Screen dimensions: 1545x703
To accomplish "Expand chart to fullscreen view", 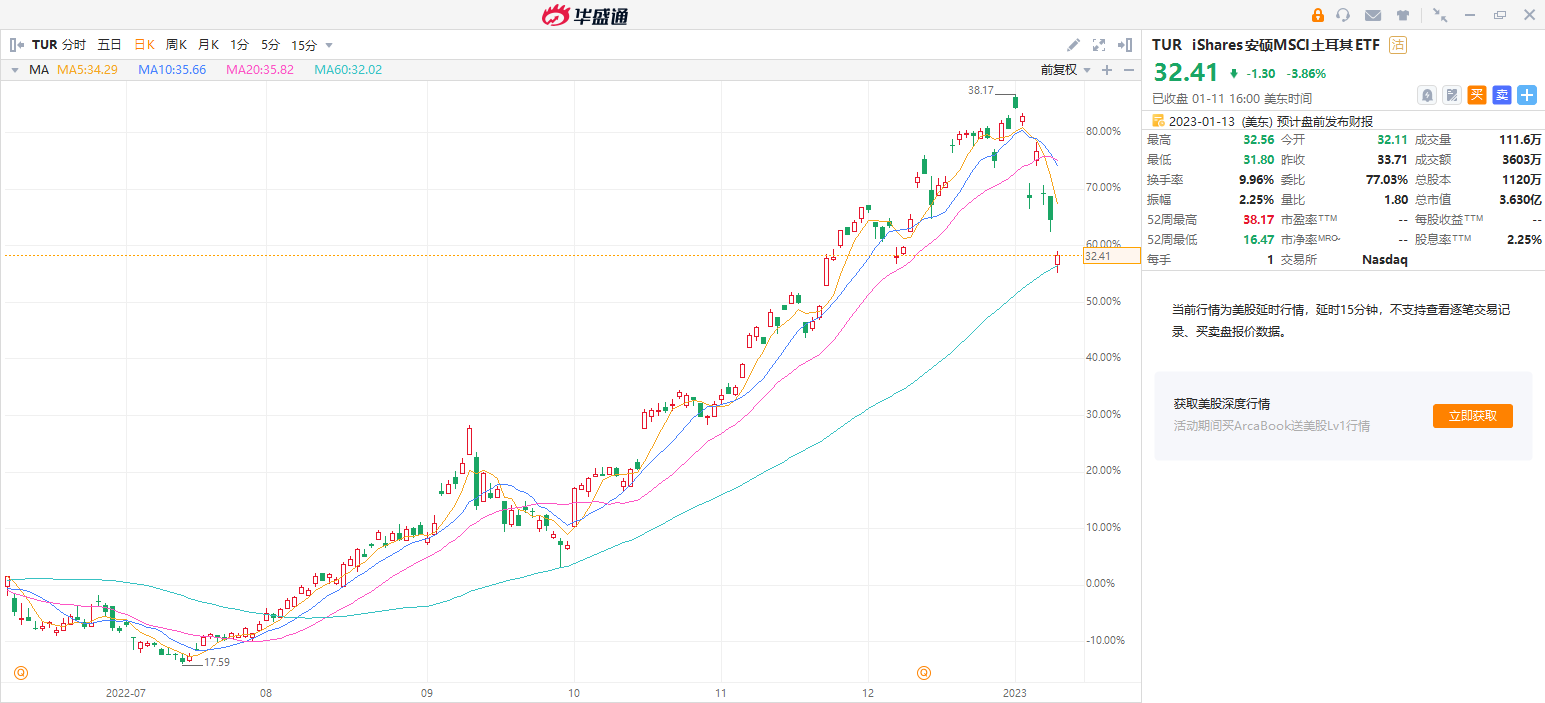I will (x=1099, y=45).
